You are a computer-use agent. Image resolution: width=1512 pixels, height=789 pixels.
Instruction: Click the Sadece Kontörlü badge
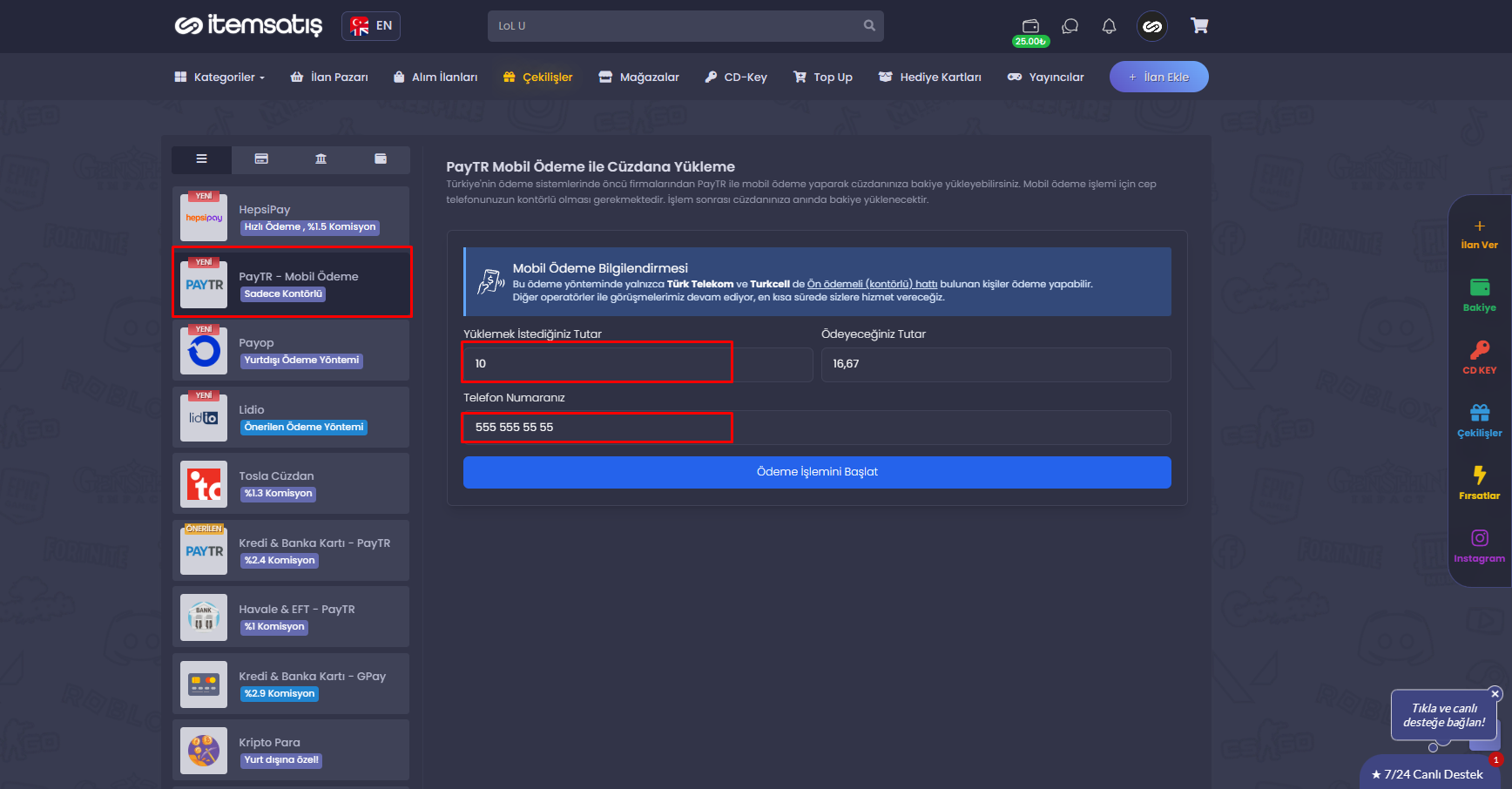pos(283,294)
